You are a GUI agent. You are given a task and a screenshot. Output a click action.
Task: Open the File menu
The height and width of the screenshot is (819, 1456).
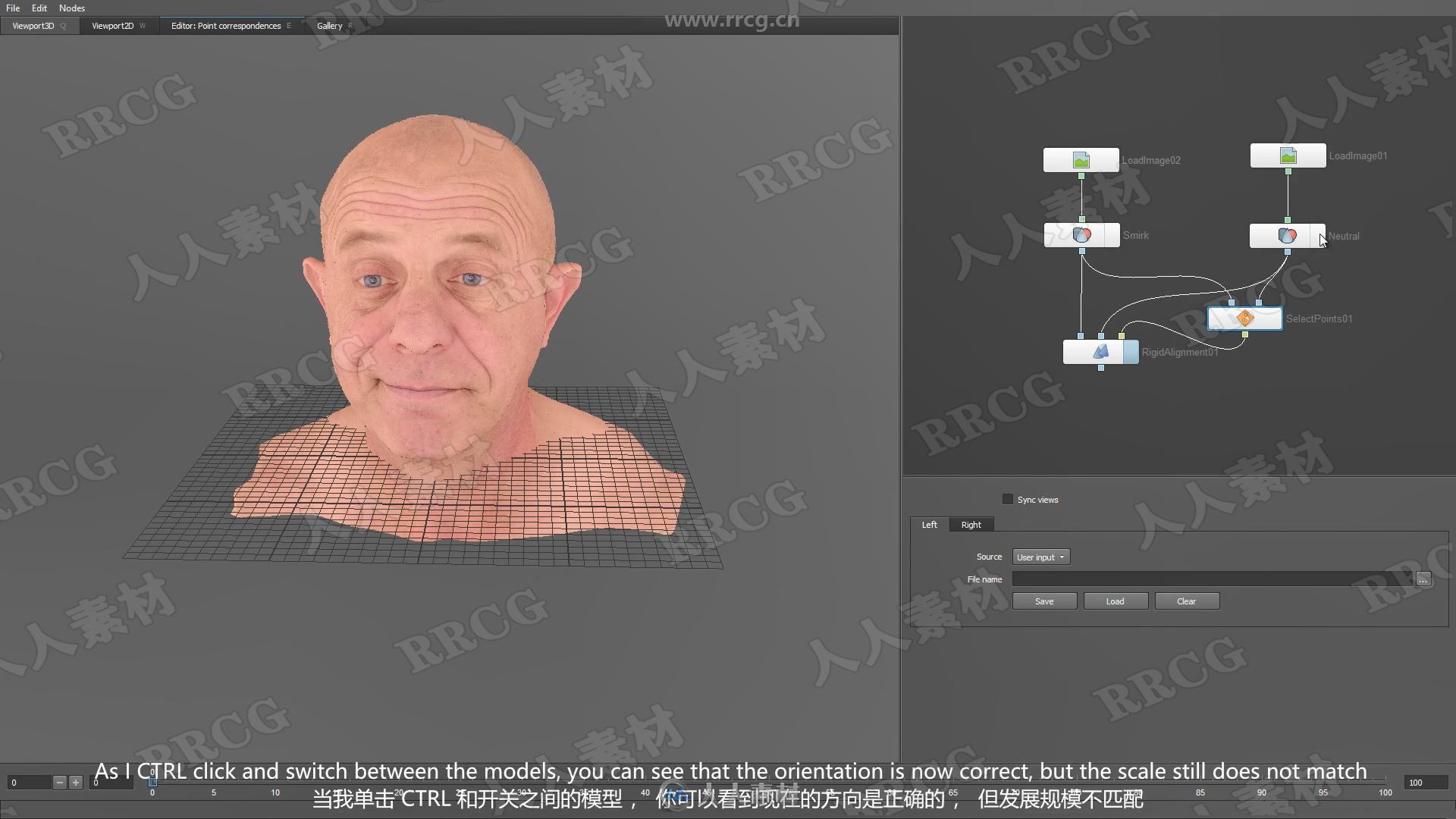[12, 8]
